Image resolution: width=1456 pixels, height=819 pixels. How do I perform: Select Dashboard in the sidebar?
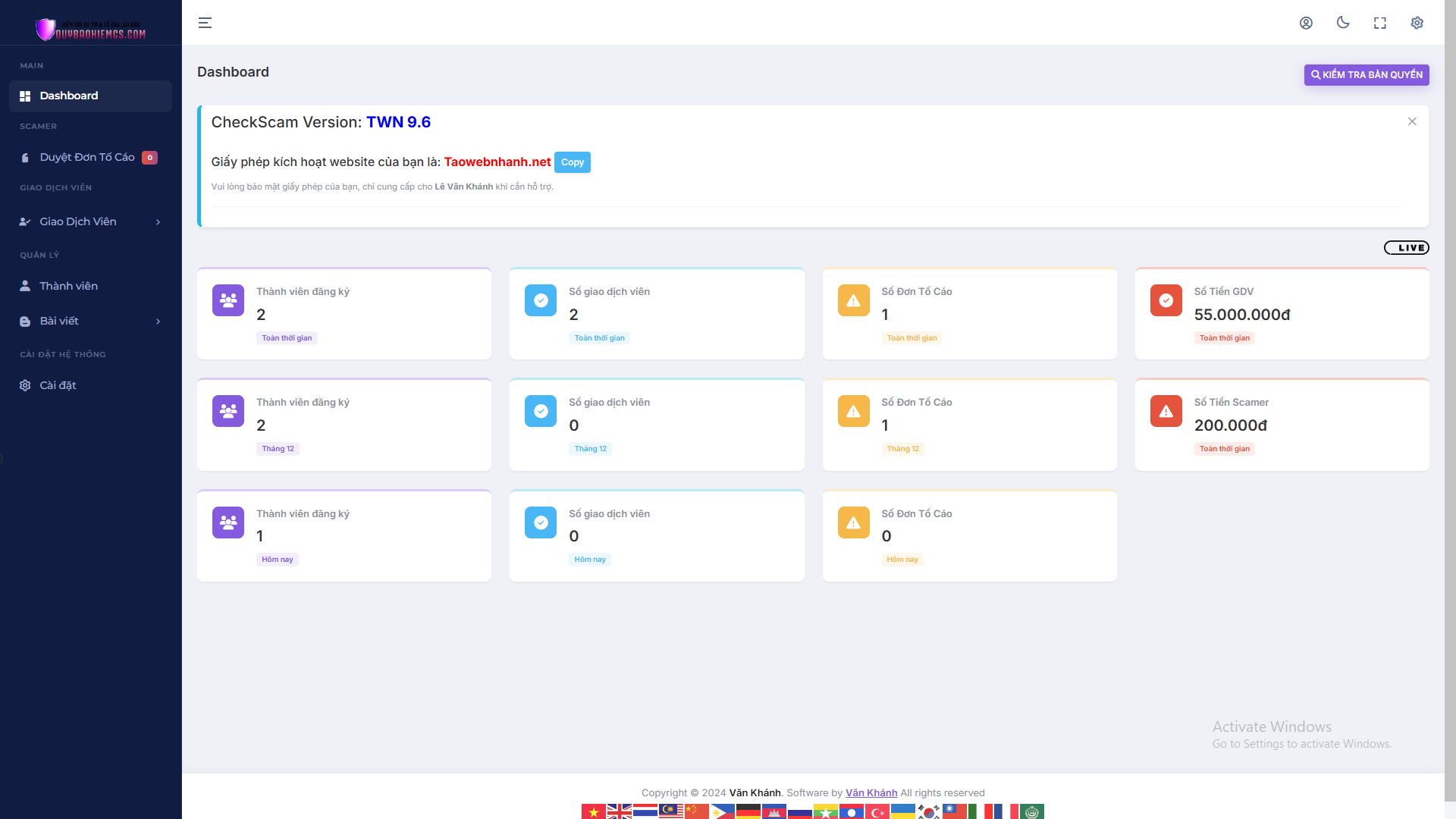(x=69, y=96)
